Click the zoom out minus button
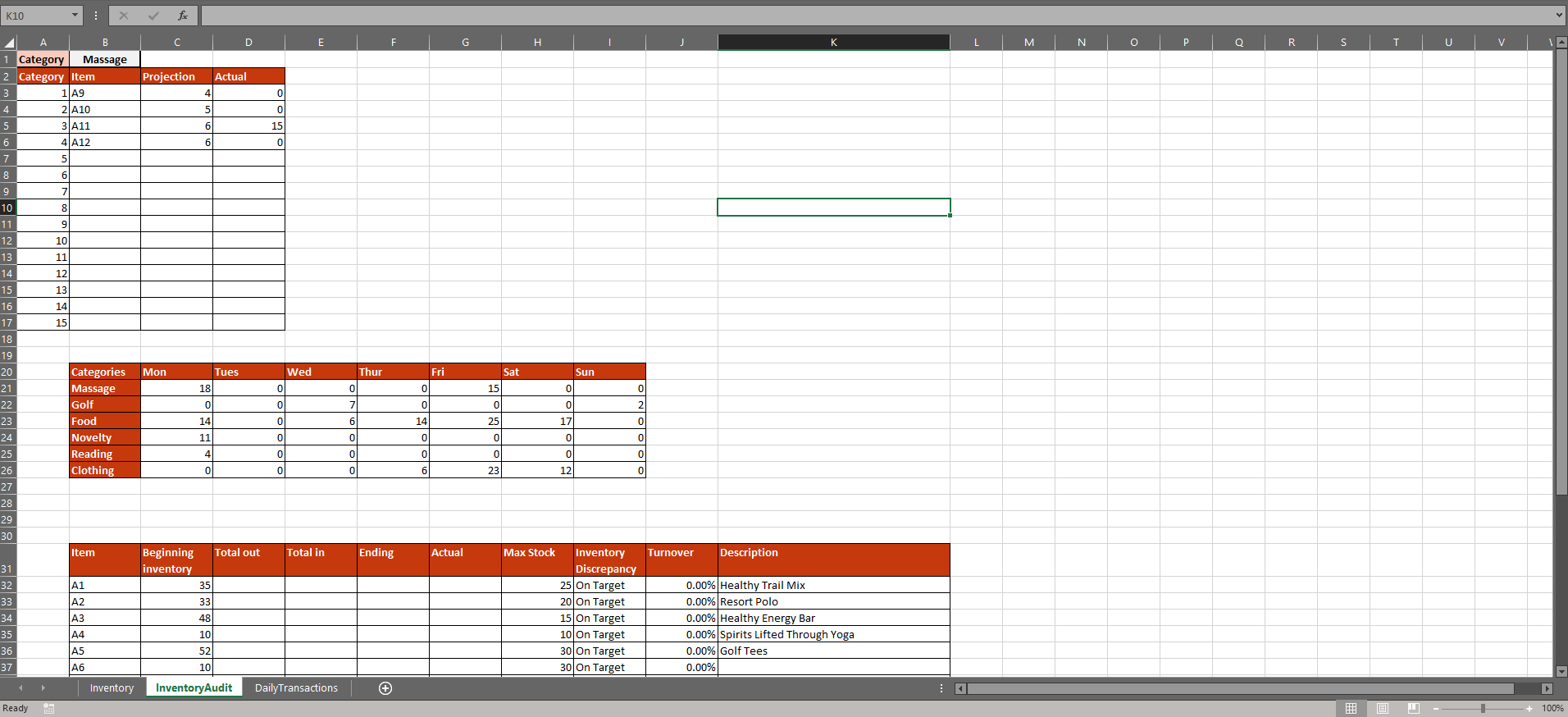 click(x=1436, y=708)
